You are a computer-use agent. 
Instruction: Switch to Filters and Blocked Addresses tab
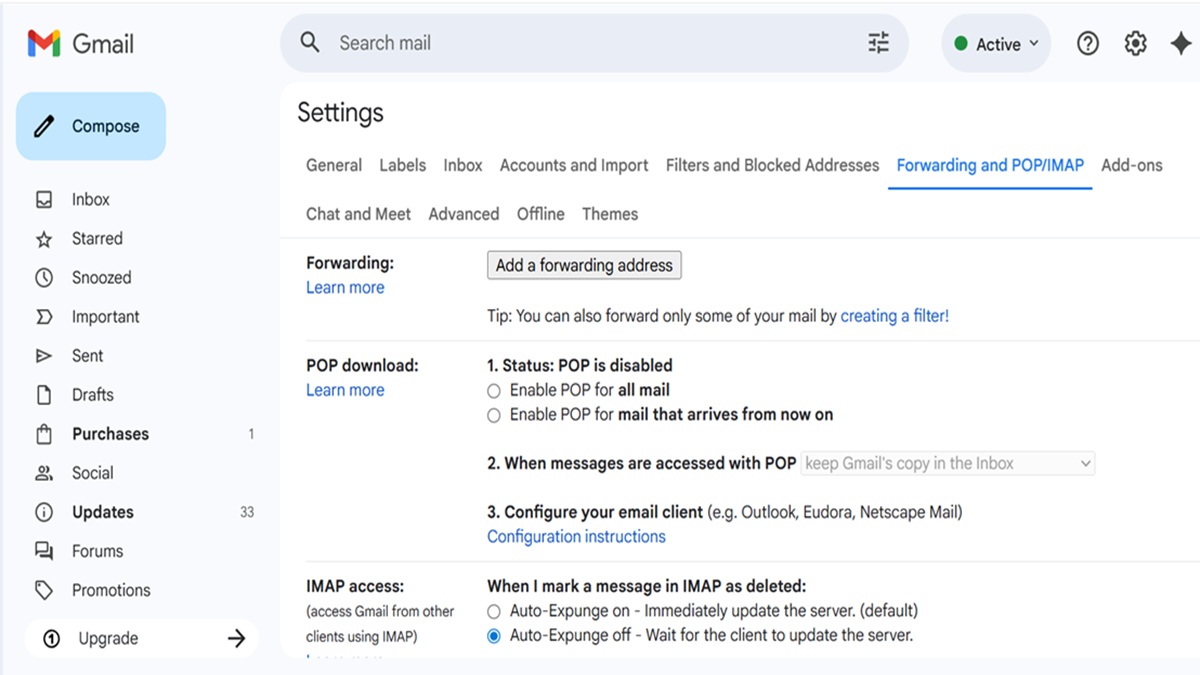tap(772, 166)
